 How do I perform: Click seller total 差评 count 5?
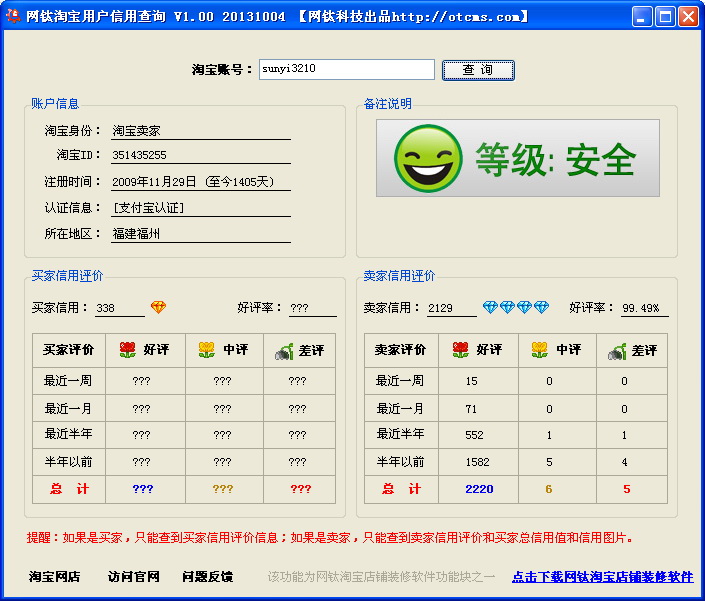(x=627, y=489)
